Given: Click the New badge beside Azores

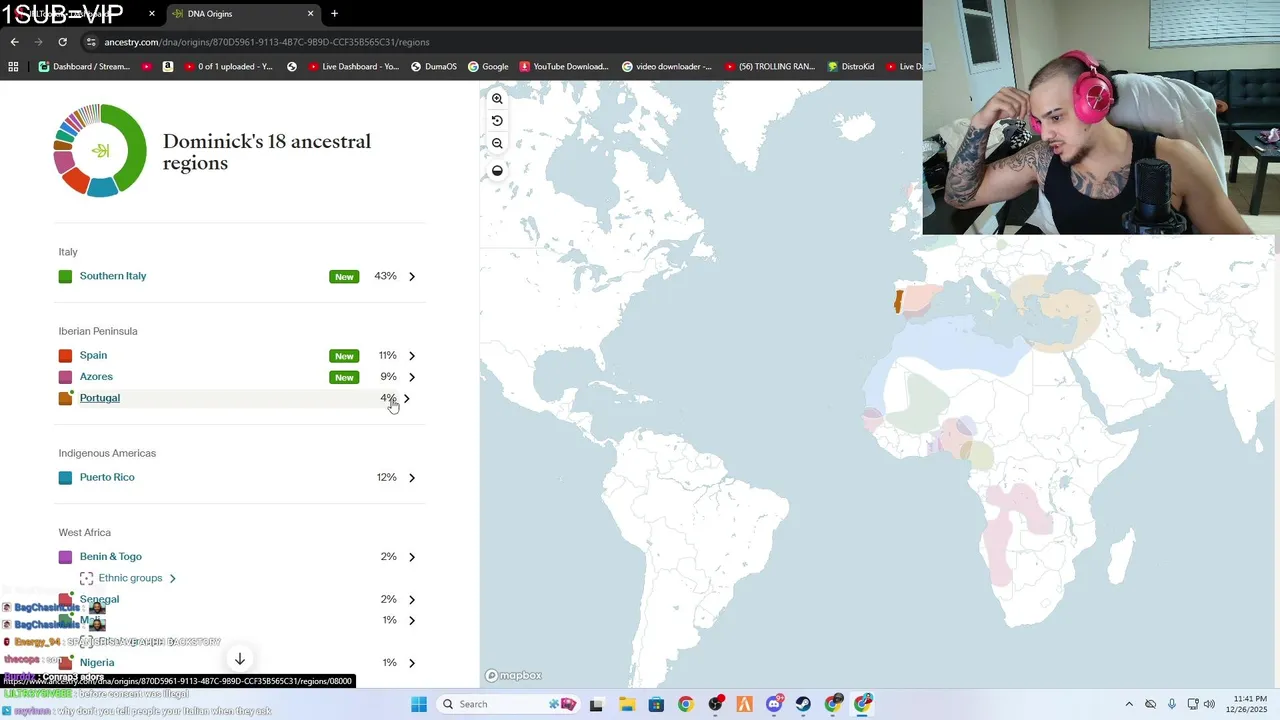Looking at the screenshot, I should pos(344,377).
